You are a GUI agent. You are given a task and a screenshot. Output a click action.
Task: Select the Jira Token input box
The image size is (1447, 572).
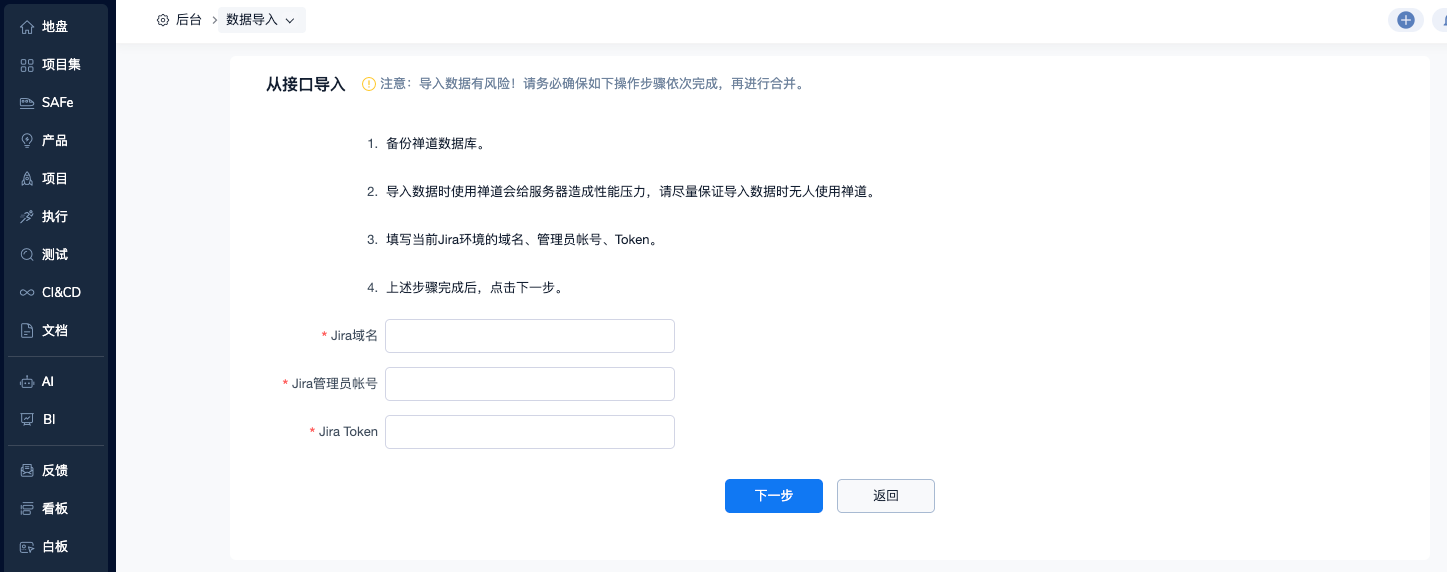pos(529,432)
